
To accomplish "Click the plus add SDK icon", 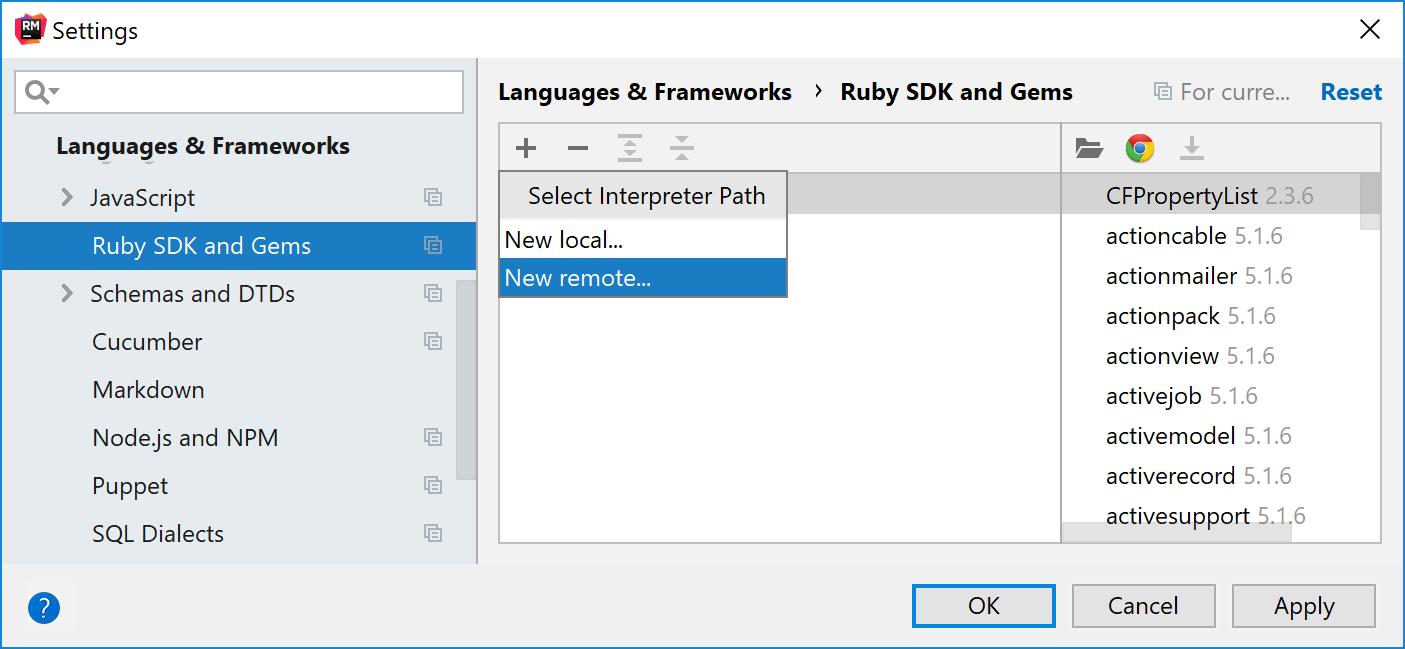I will pos(526,149).
